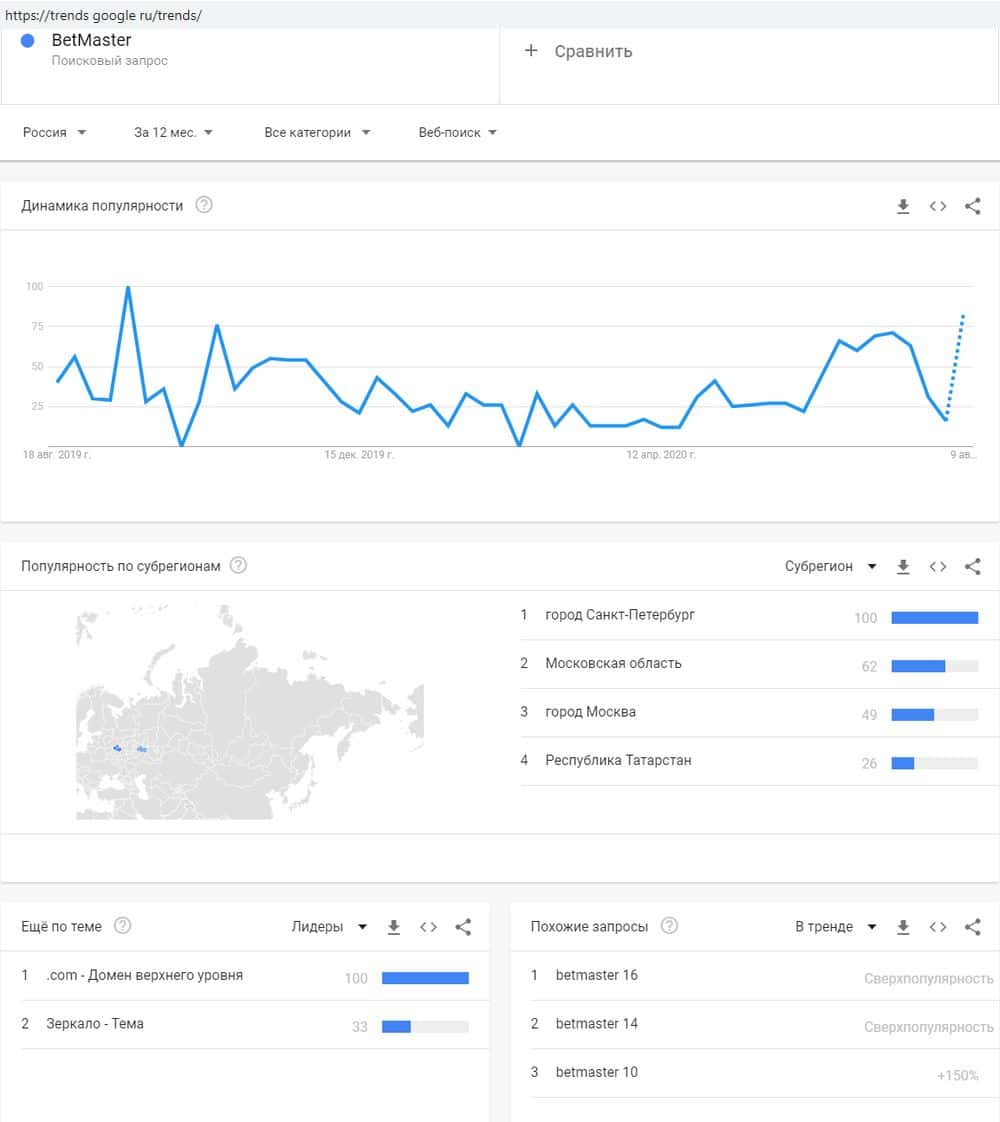Share the Похожие запросы panel
The image size is (1000, 1122).
pyautogui.click(x=972, y=927)
